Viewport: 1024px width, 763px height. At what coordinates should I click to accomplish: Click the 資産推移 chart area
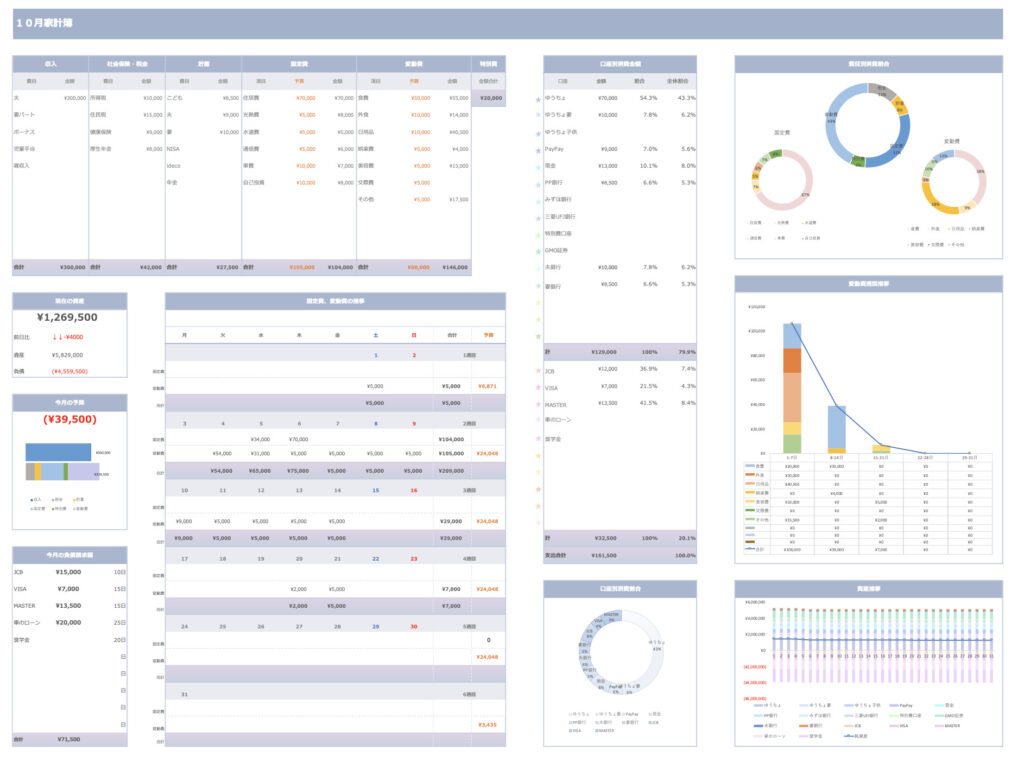(x=868, y=670)
